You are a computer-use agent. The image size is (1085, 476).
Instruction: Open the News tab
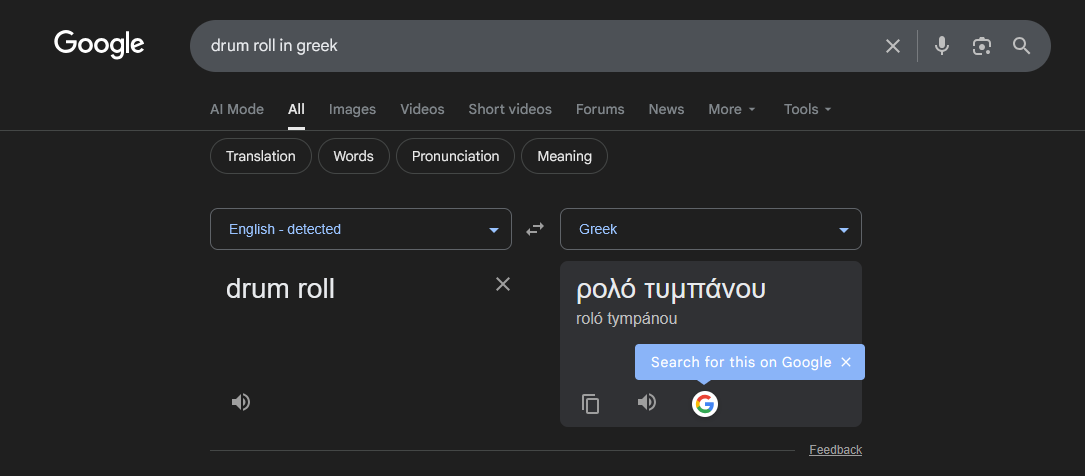click(666, 109)
